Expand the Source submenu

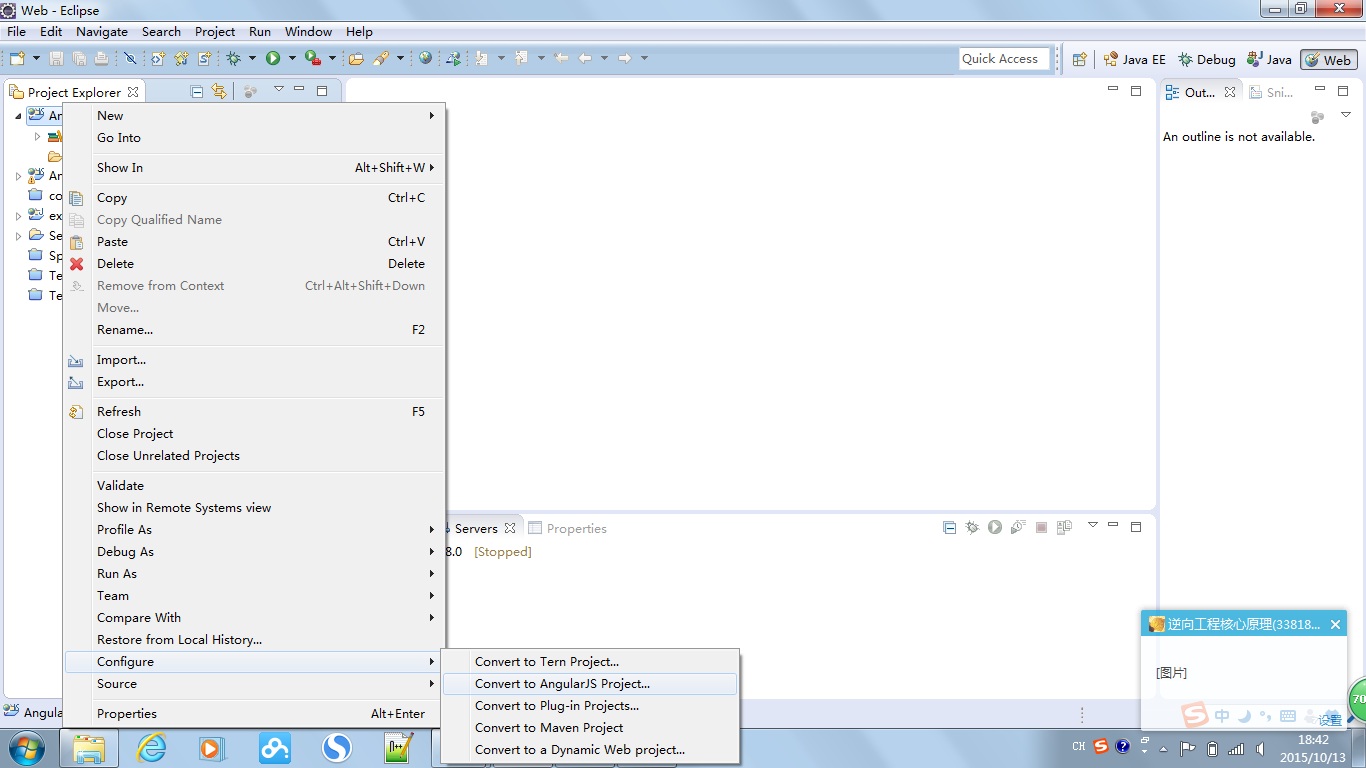[x=254, y=684]
